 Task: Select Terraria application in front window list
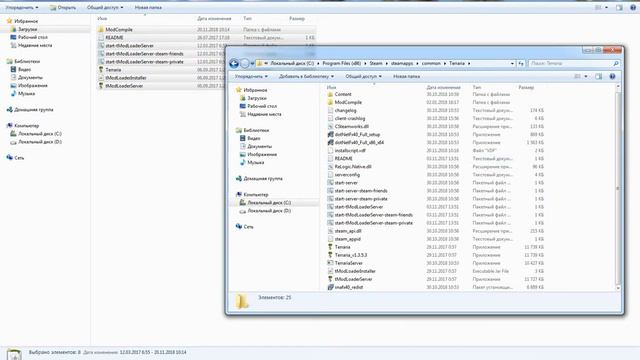[342, 247]
